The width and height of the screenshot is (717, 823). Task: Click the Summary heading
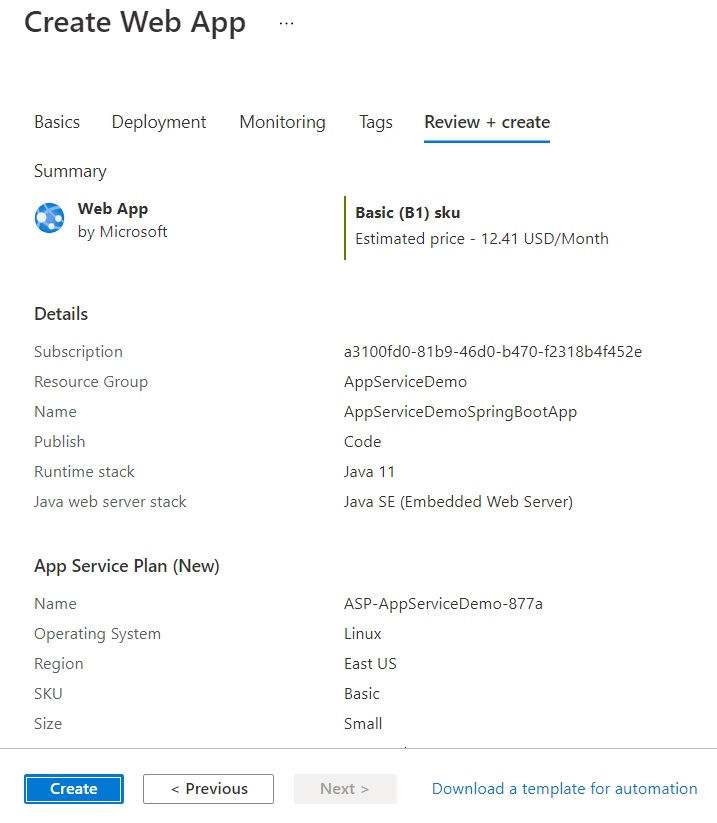(70, 171)
